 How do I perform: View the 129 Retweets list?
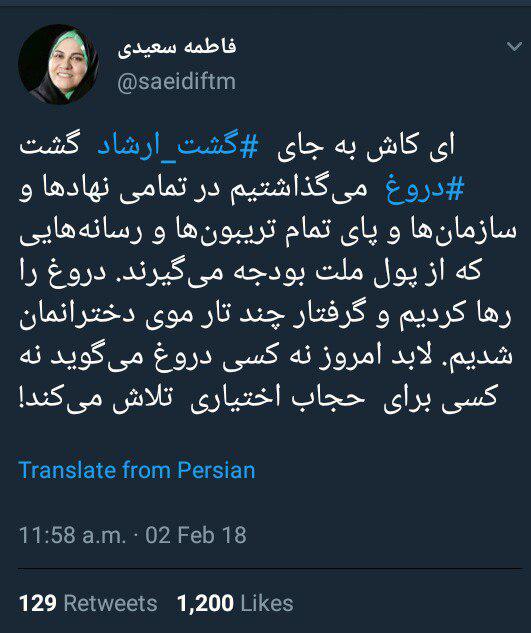click(88, 604)
